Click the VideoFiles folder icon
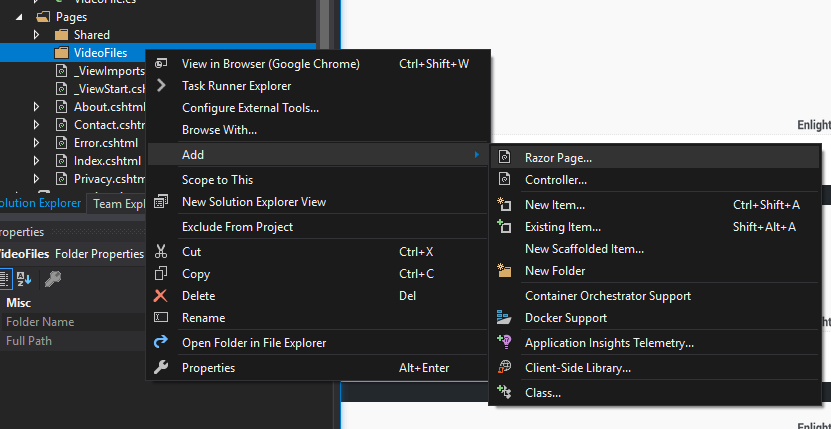831x429 pixels. (62, 53)
